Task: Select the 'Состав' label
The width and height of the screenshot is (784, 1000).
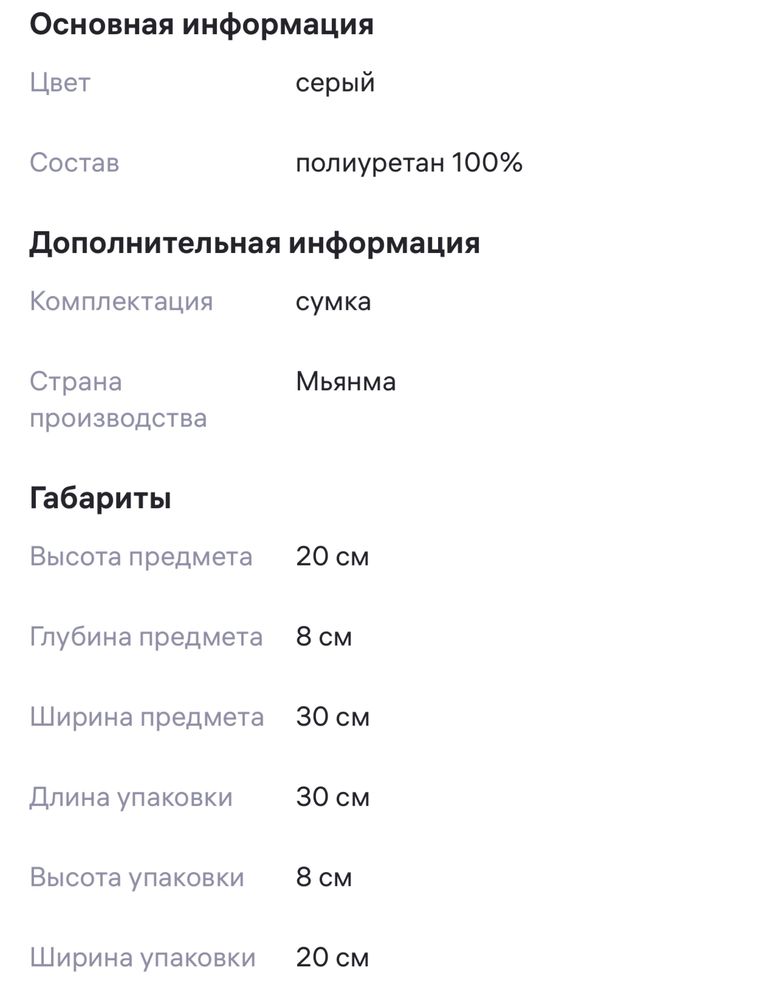Action: [75, 163]
